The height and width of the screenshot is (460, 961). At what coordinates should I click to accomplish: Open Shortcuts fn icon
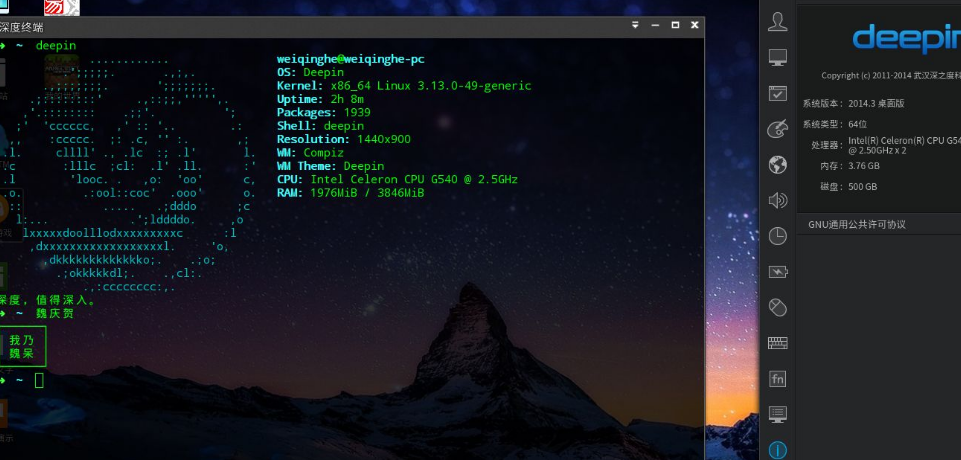(778, 379)
